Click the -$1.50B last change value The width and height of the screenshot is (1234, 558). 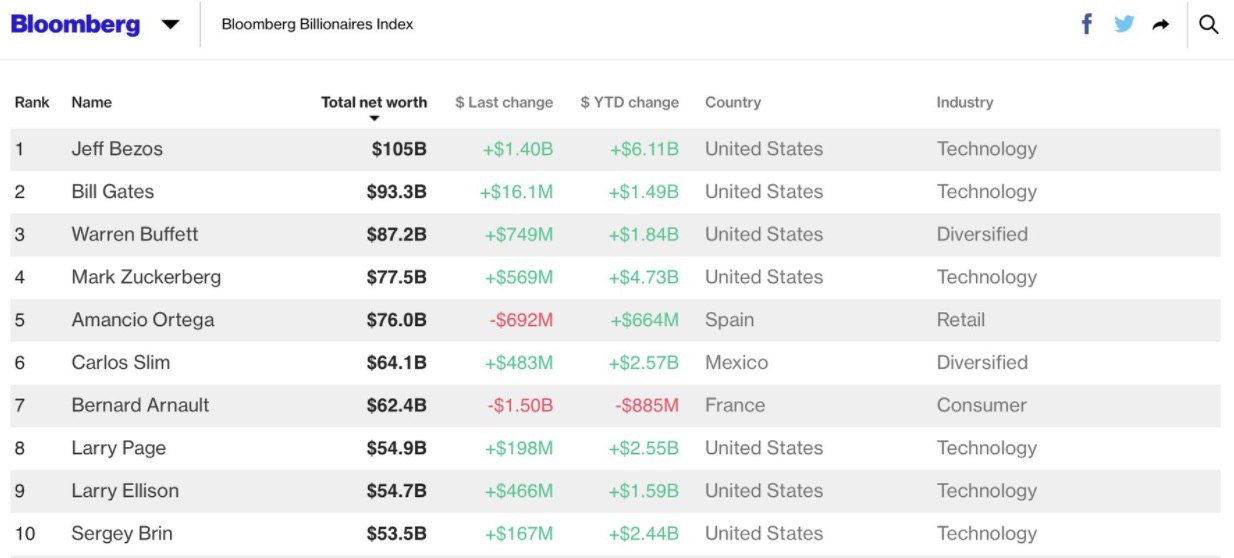pos(520,405)
